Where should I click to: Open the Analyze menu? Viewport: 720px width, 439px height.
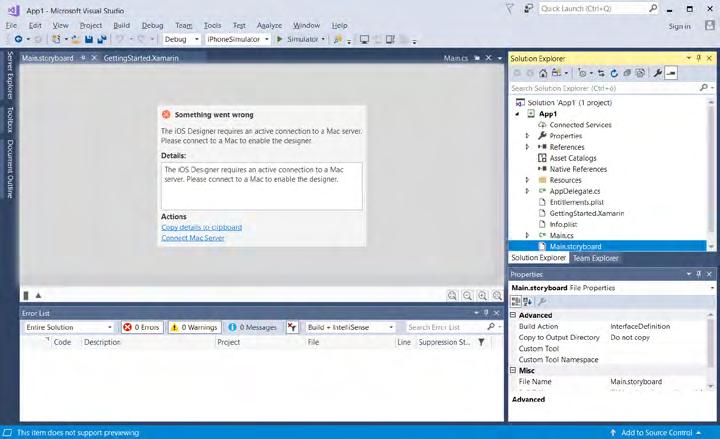269,26
